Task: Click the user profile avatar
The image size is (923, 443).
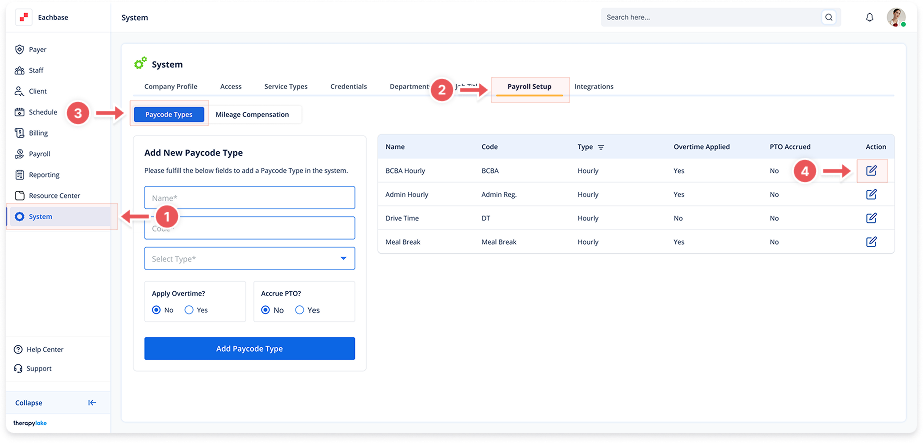Action: [896, 18]
